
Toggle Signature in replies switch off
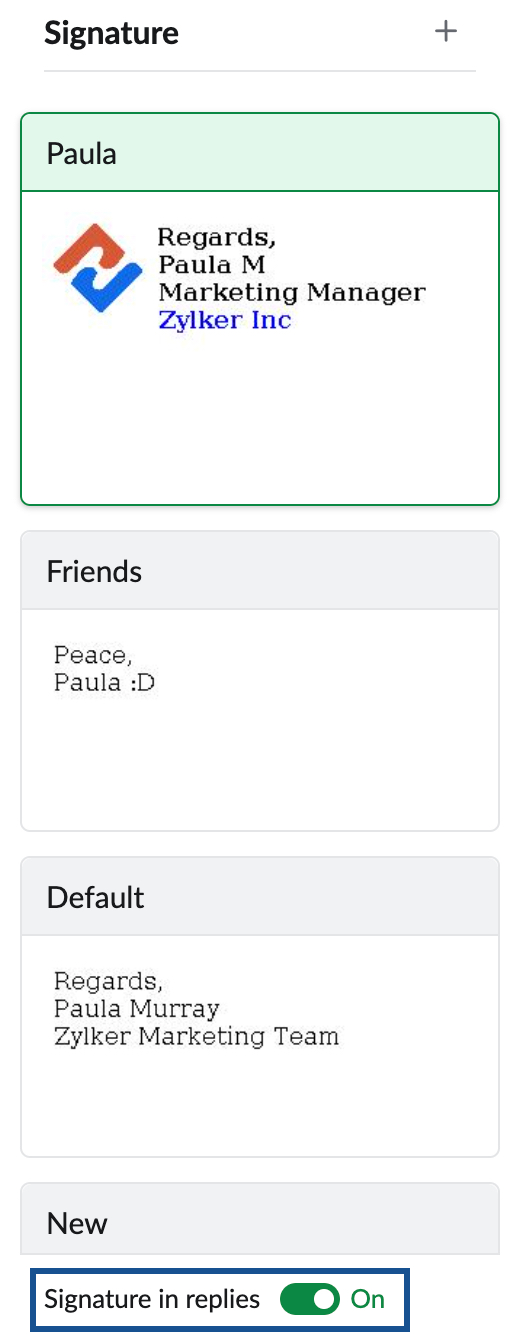(309, 1299)
